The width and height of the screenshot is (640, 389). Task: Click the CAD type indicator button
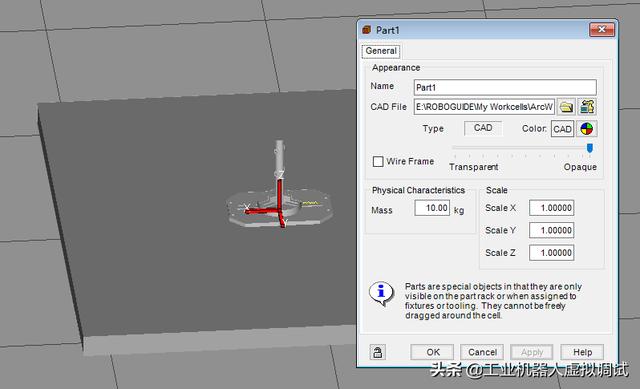pyautogui.click(x=483, y=128)
